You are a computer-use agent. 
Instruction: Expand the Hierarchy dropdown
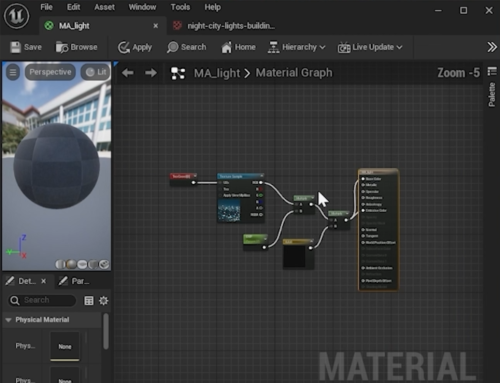click(297, 47)
